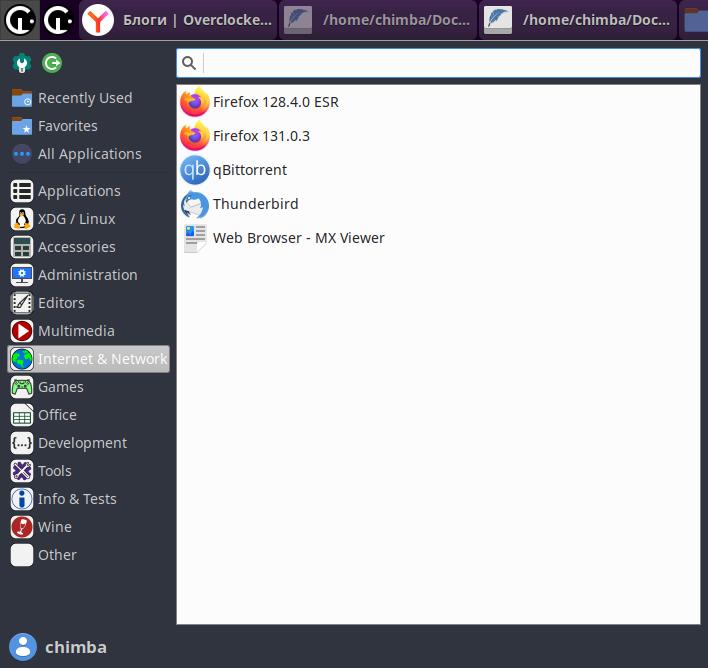Open the Games controller icon

pos(22,387)
